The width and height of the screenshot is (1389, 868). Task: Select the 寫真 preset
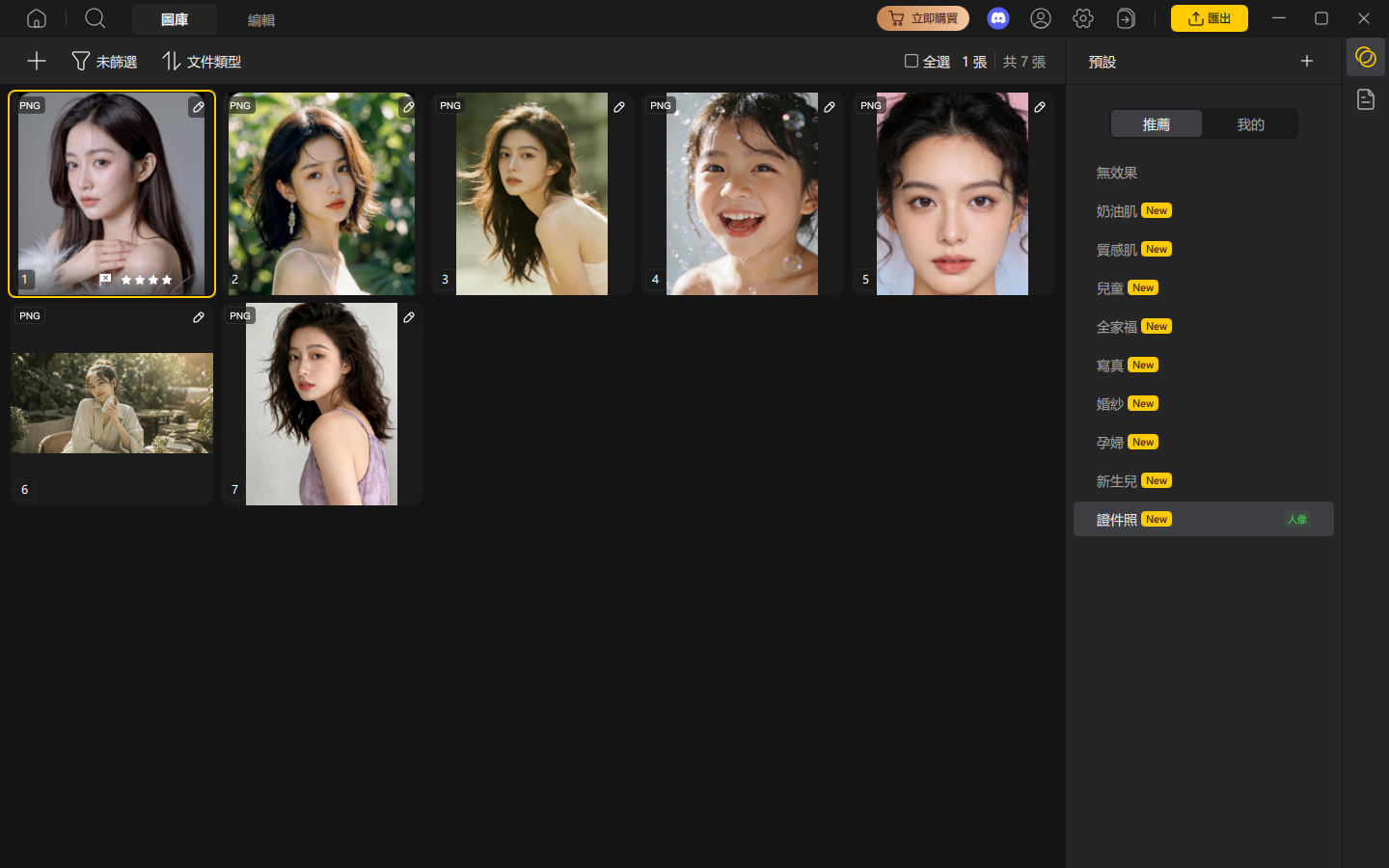(x=1203, y=366)
